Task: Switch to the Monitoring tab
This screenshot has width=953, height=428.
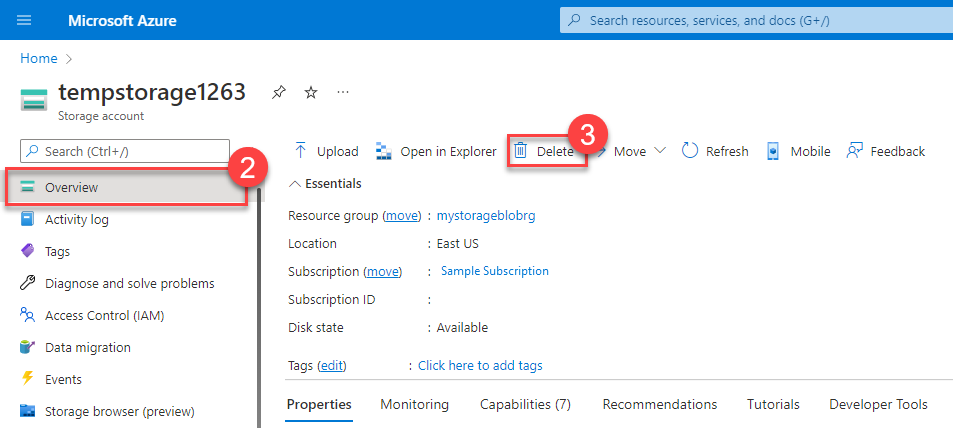Action: coord(414,404)
